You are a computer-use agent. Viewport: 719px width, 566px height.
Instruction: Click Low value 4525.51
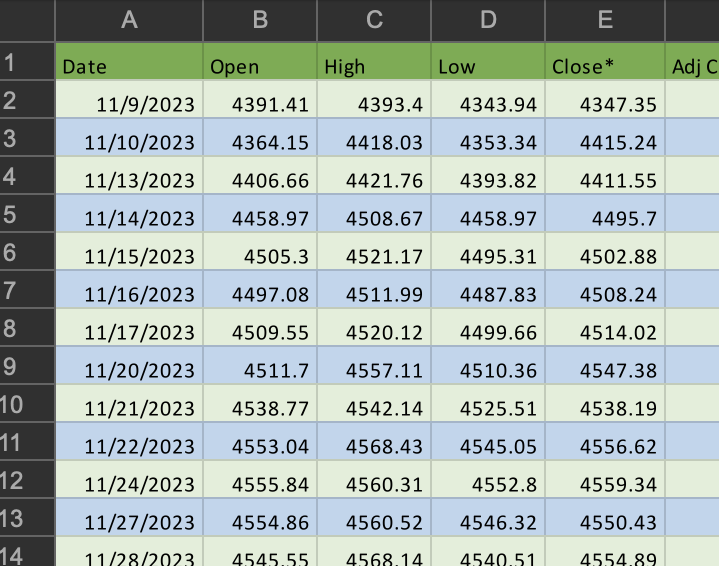tap(488, 403)
